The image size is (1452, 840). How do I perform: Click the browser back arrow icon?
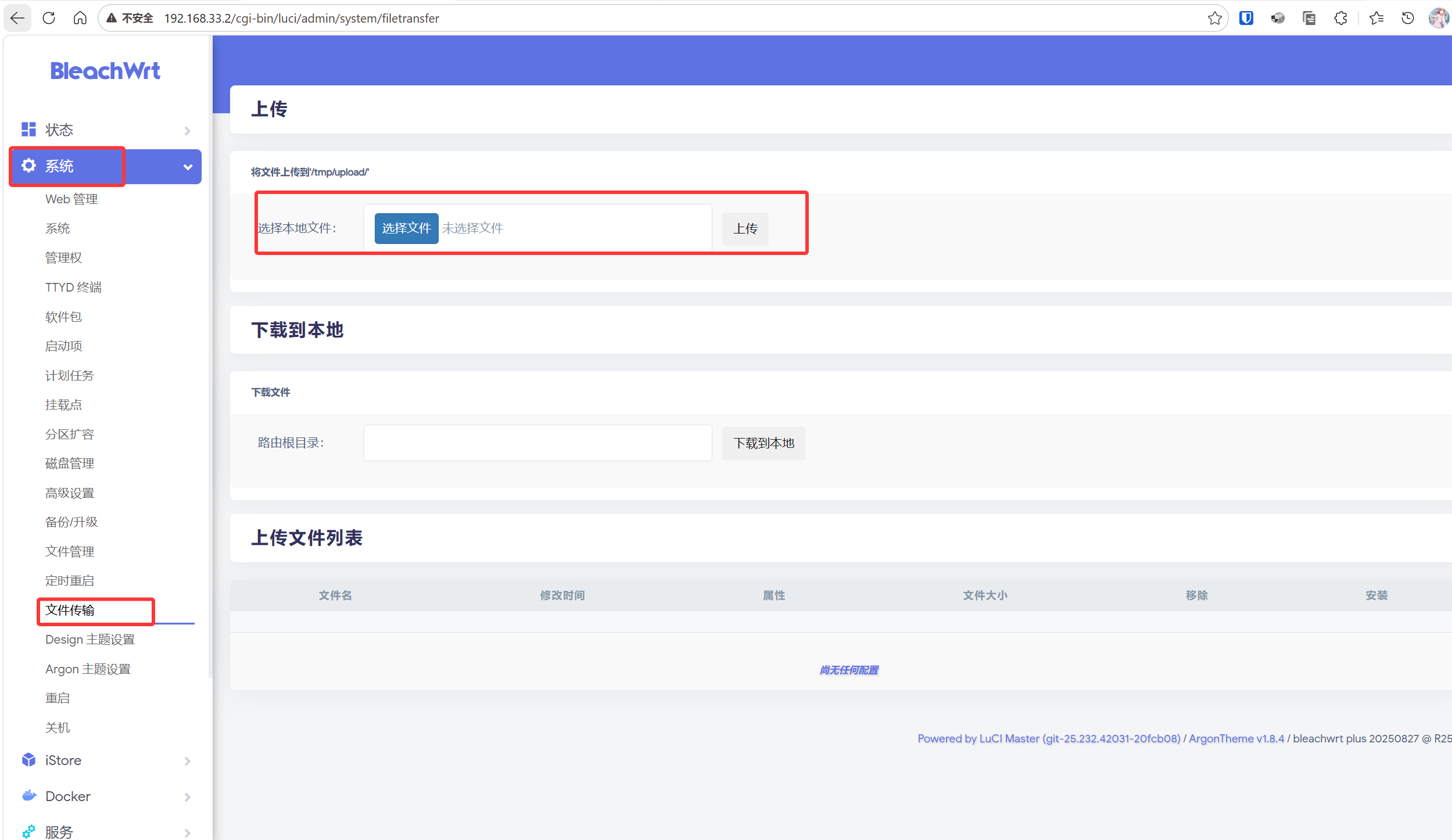[17, 18]
